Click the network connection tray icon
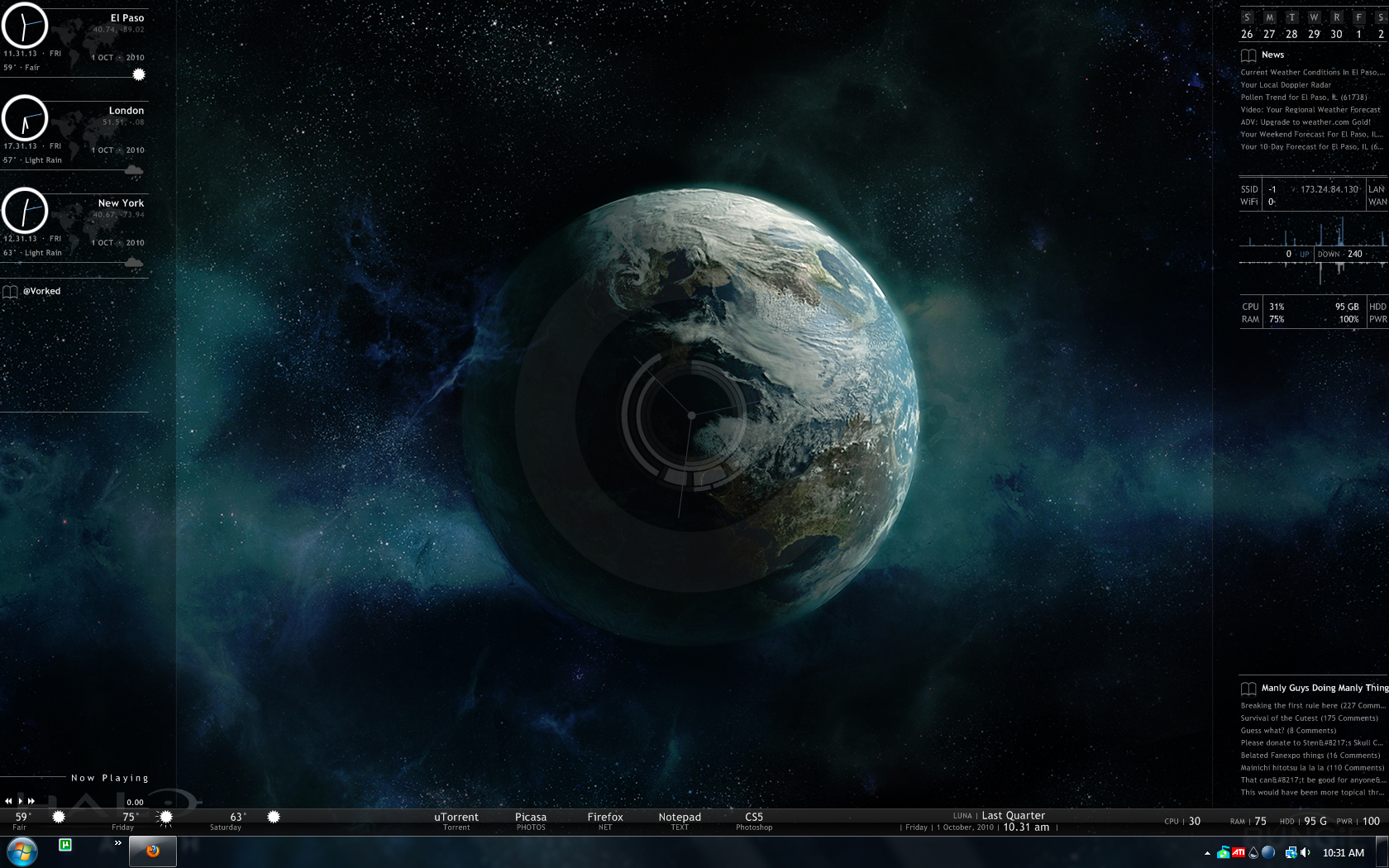Viewport: 1389px width, 868px height. point(1291,852)
